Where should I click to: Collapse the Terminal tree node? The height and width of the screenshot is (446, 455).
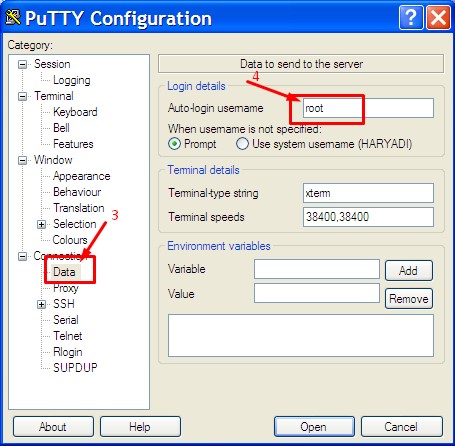(x=22, y=96)
